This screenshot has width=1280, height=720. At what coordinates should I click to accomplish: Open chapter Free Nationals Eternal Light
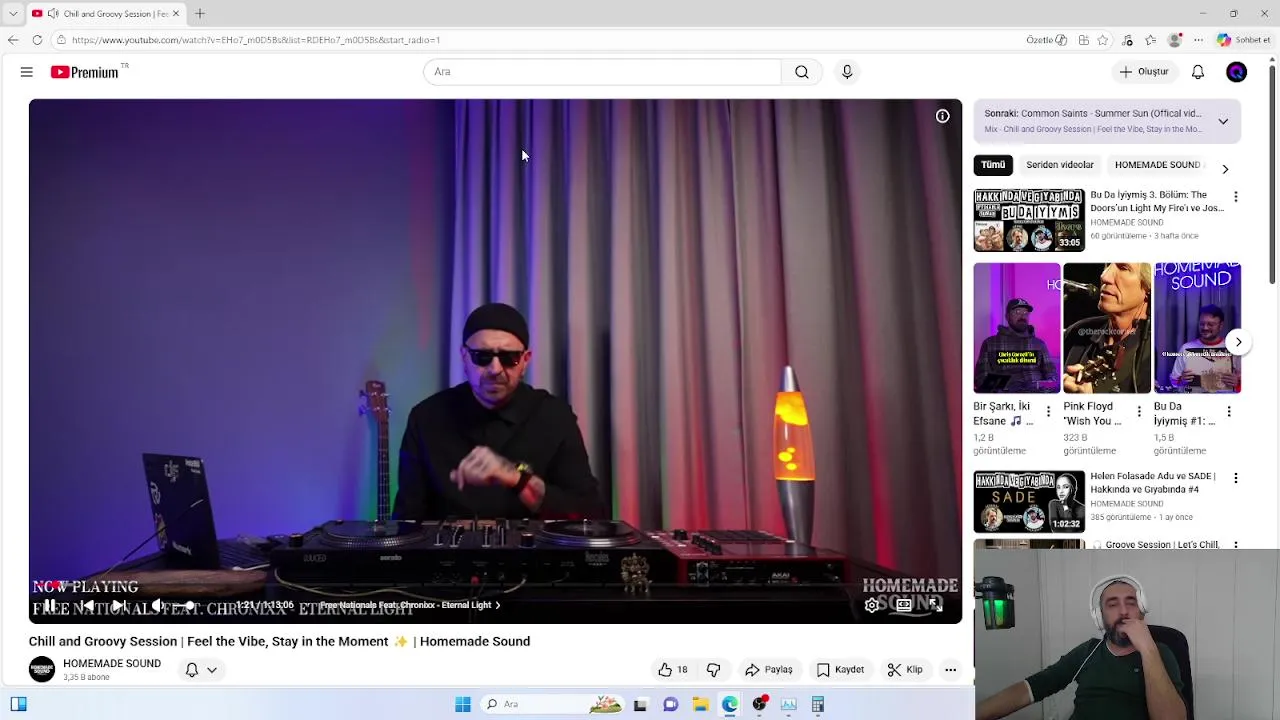tap(410, 605)
